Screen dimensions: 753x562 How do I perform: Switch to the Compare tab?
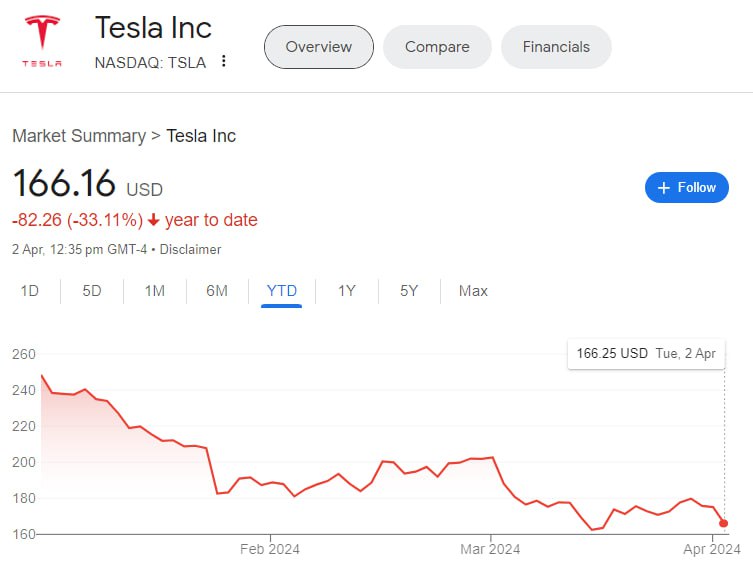[437, 47]
